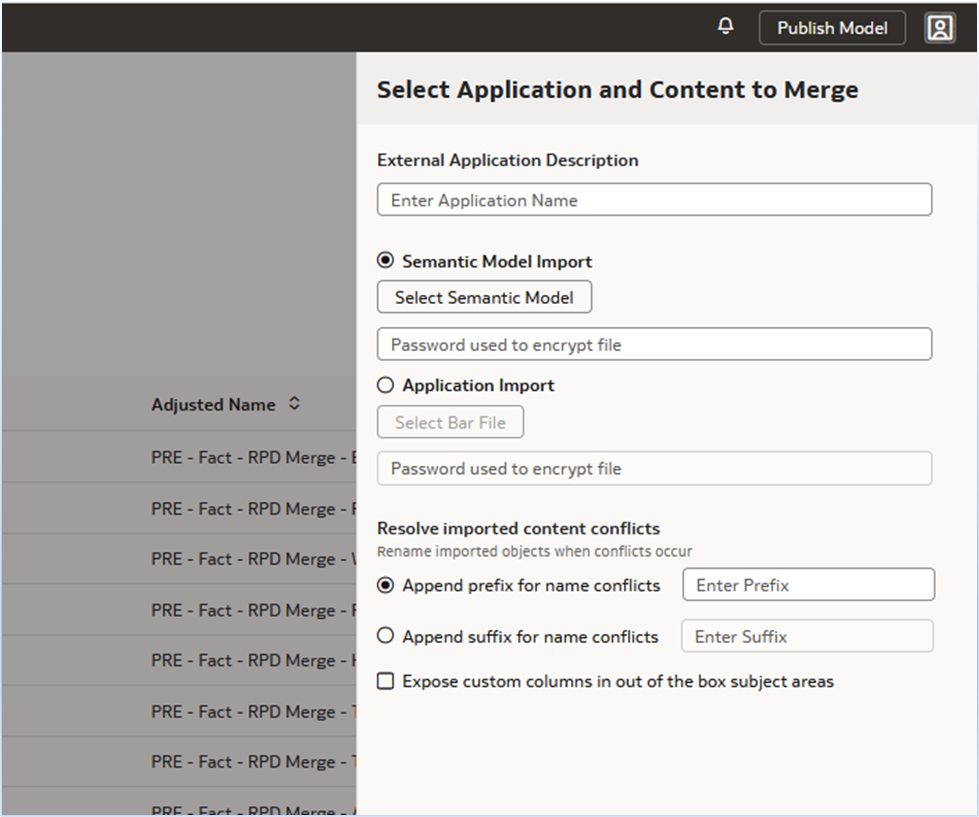Select the Application Import radio button

pyautogui.click(x=385, y=385)
